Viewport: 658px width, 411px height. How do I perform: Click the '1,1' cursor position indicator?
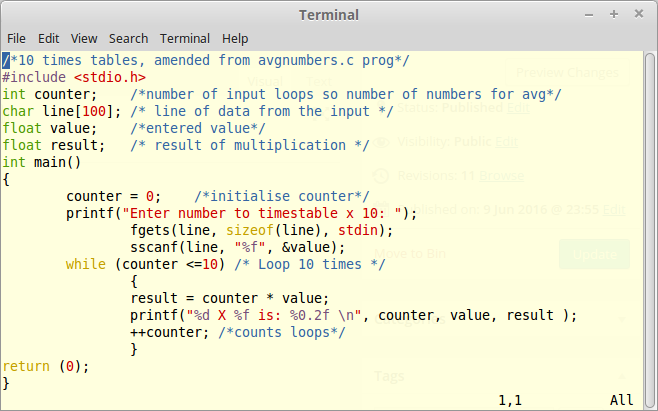click(511, 400)
